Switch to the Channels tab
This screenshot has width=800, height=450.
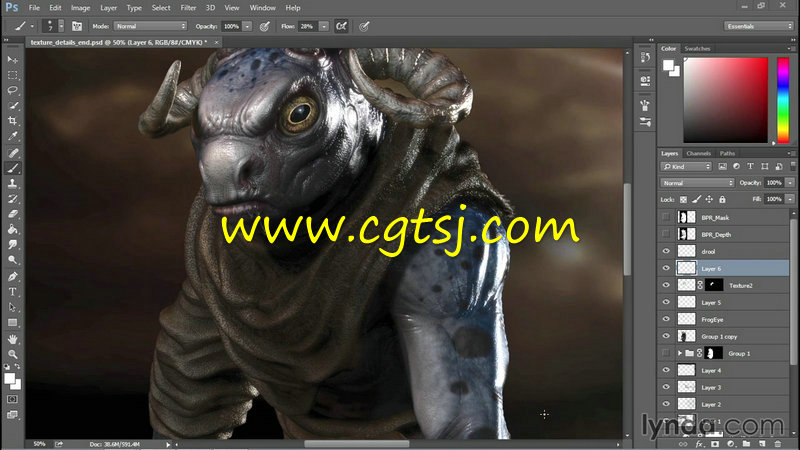(698, 153)
